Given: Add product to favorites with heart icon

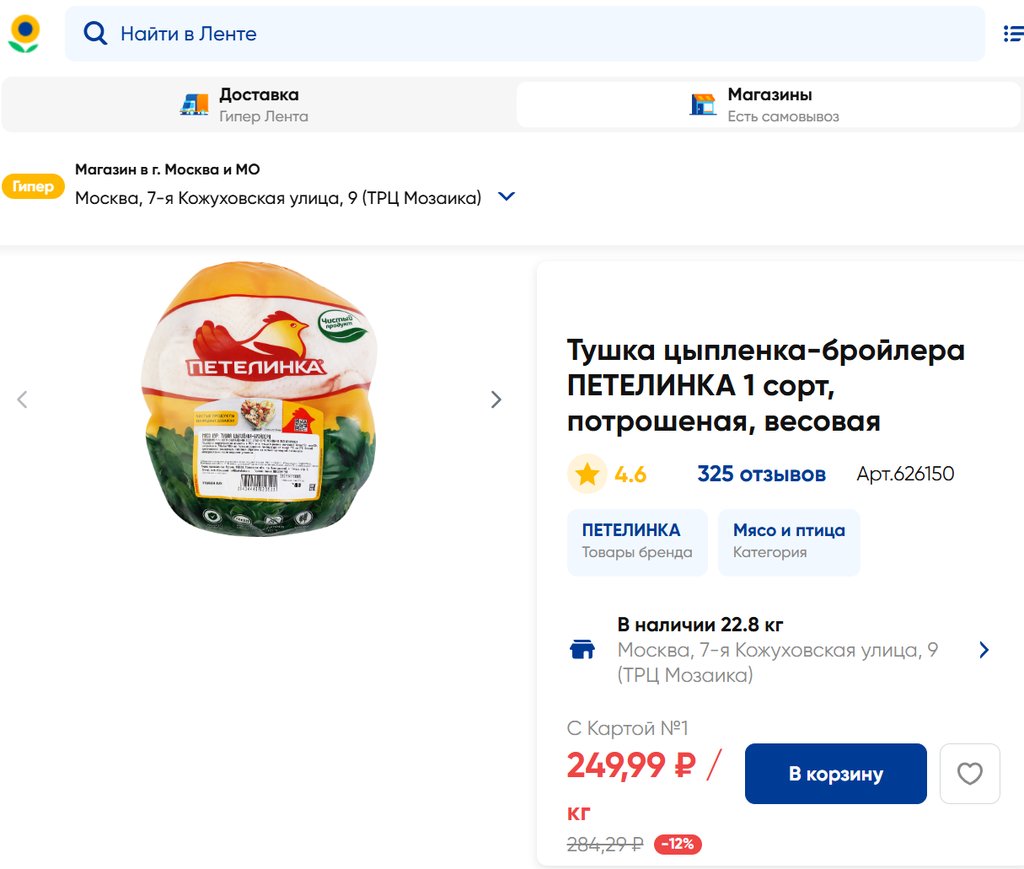Looking at the screenshot, I should (x=969, y=773).
